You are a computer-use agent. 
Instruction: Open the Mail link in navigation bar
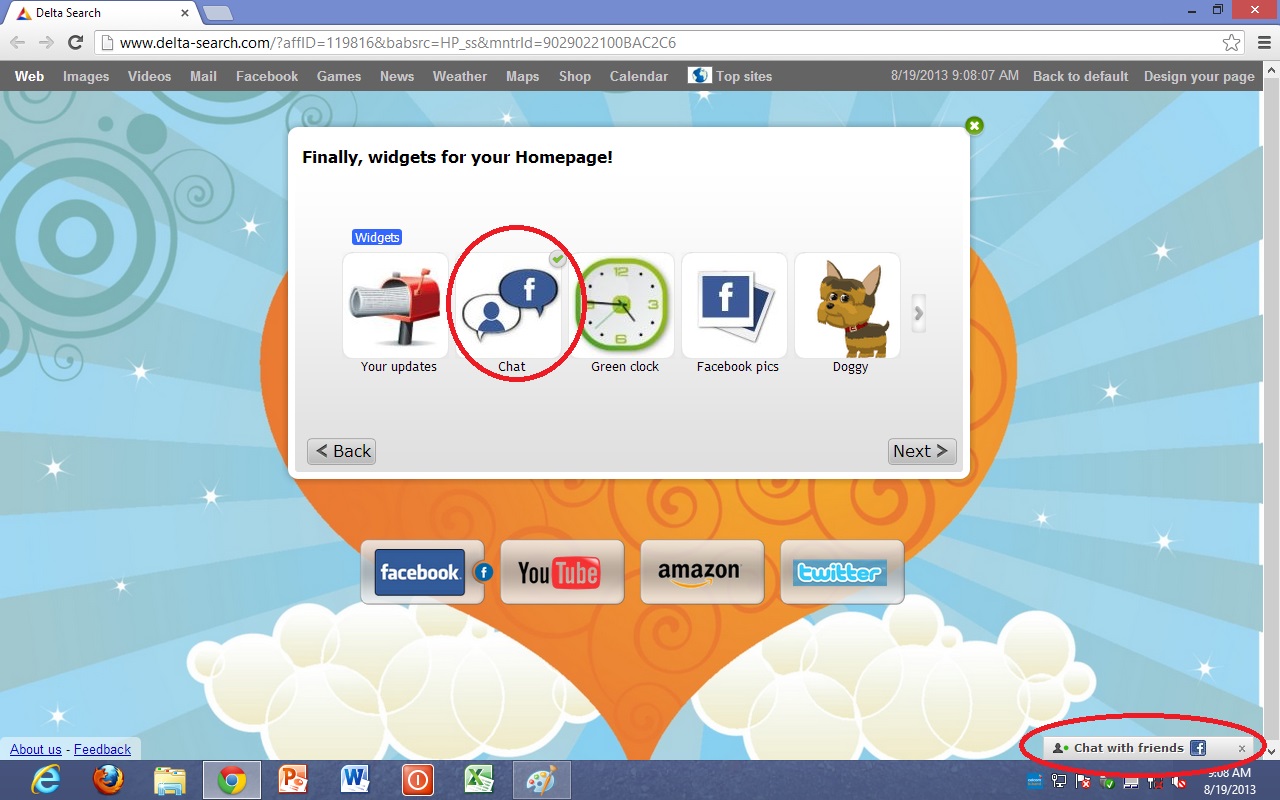click(203, 76)
